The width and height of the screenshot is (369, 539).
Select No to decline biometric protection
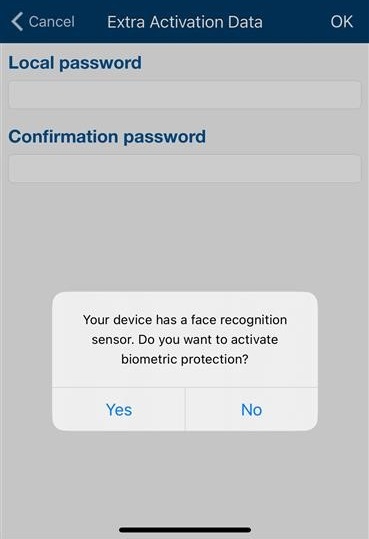251,409
